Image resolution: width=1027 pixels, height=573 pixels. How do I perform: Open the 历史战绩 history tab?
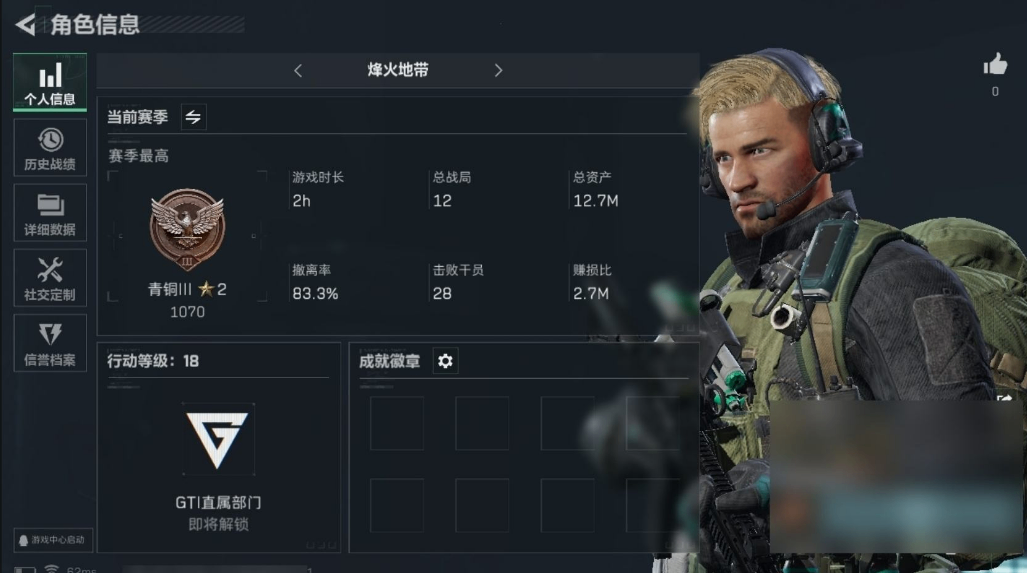click(50, 148)
